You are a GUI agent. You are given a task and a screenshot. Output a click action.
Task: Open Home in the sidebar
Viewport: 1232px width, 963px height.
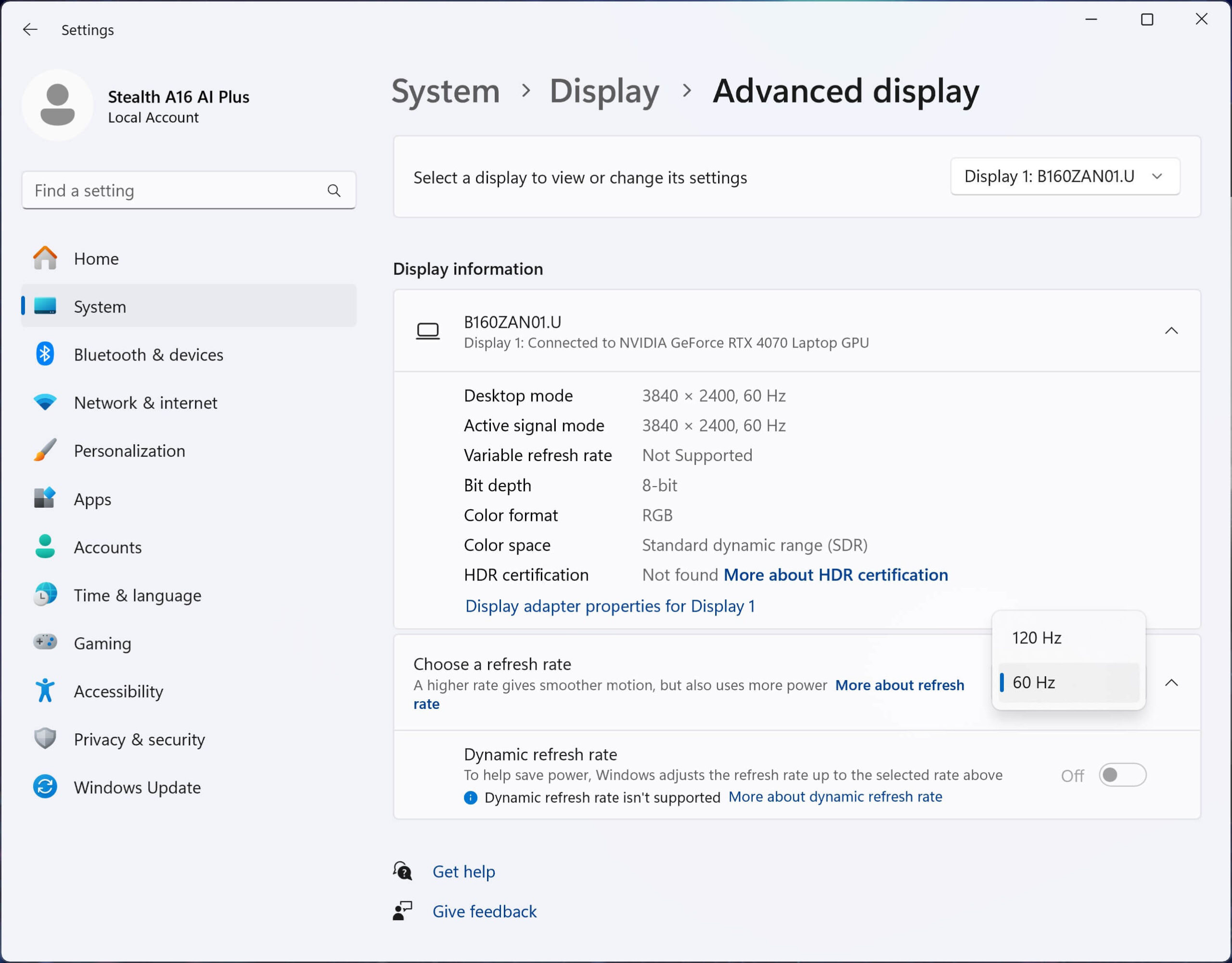(x=189, y=258)
